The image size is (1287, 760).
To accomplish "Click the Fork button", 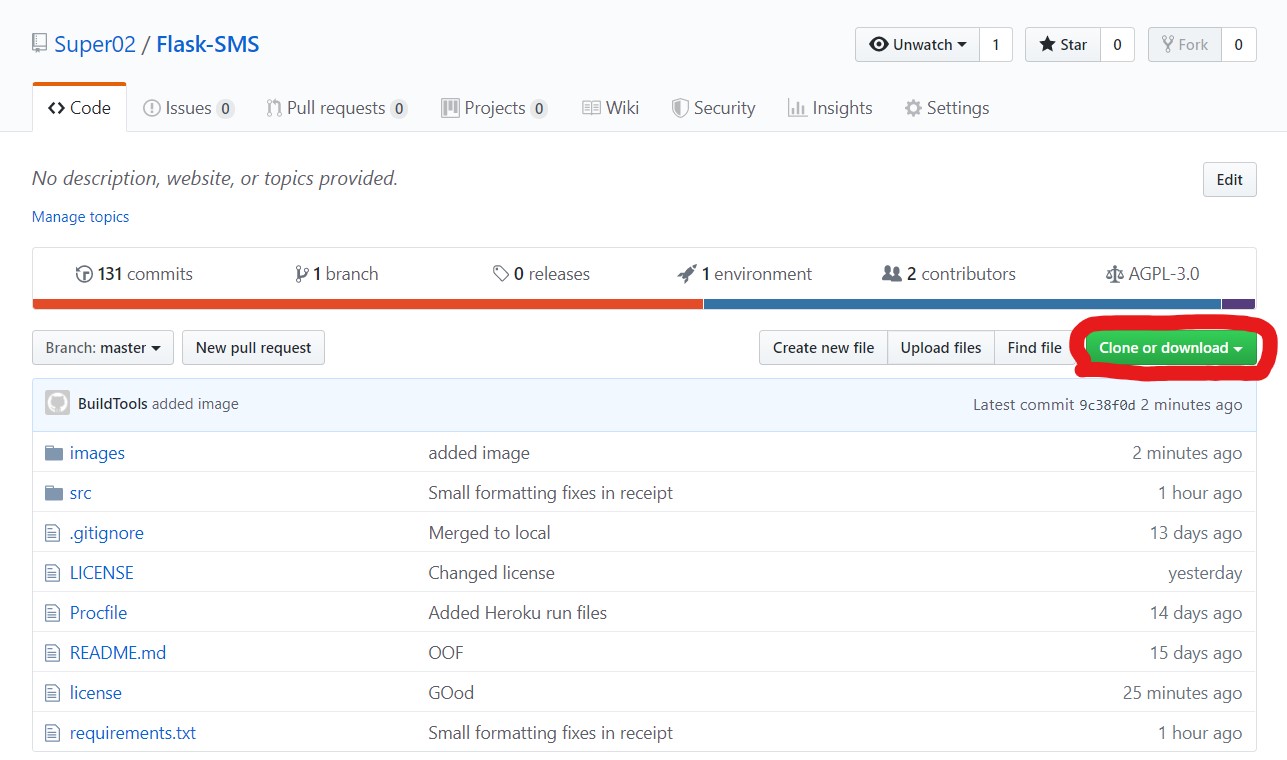I will pos(1184,44).
